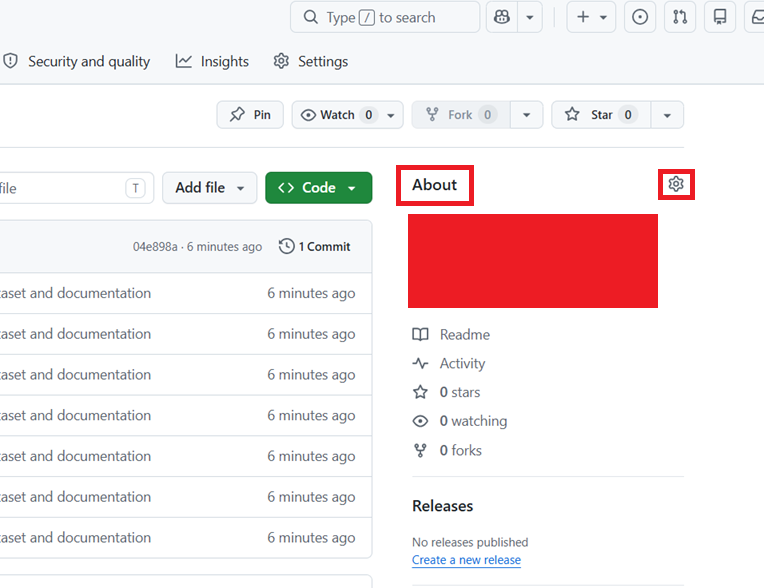Click the star count beside Star
Viewport: 764px width, 588px height.
click(x=628, y=115)
